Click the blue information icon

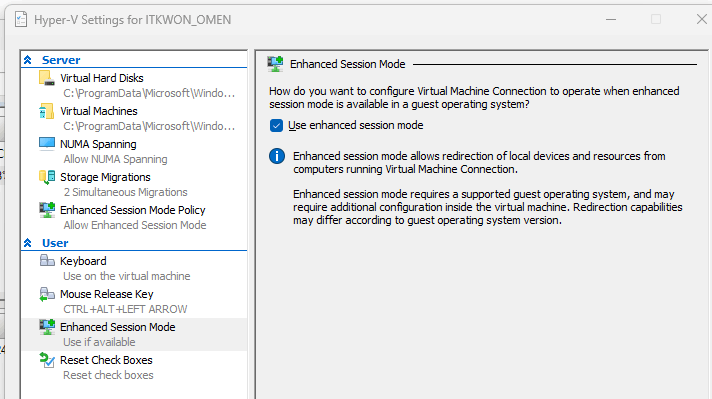pos(277,156)
